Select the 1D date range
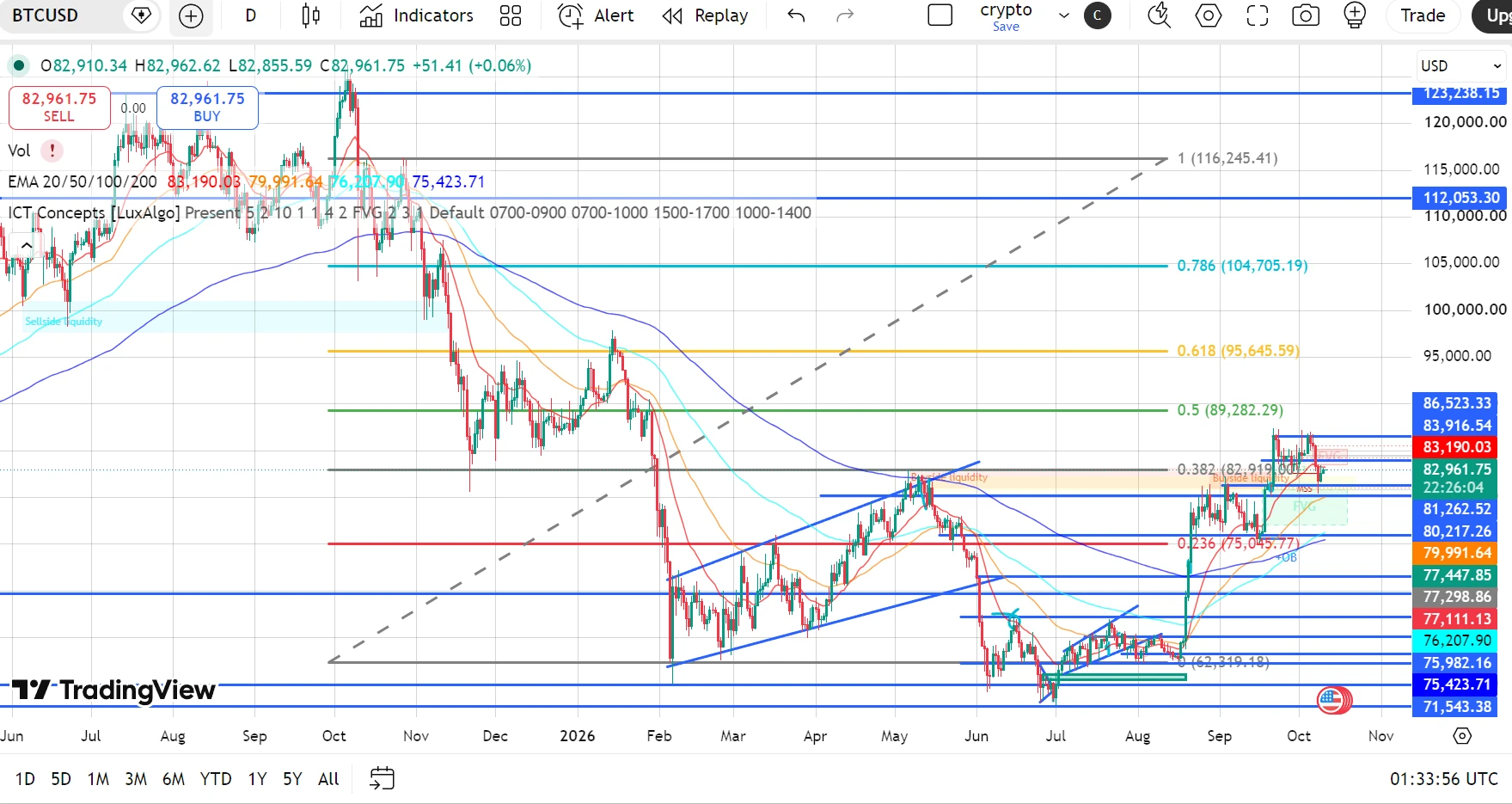Viewport: 1512px width, 804px height. [25, 779]
